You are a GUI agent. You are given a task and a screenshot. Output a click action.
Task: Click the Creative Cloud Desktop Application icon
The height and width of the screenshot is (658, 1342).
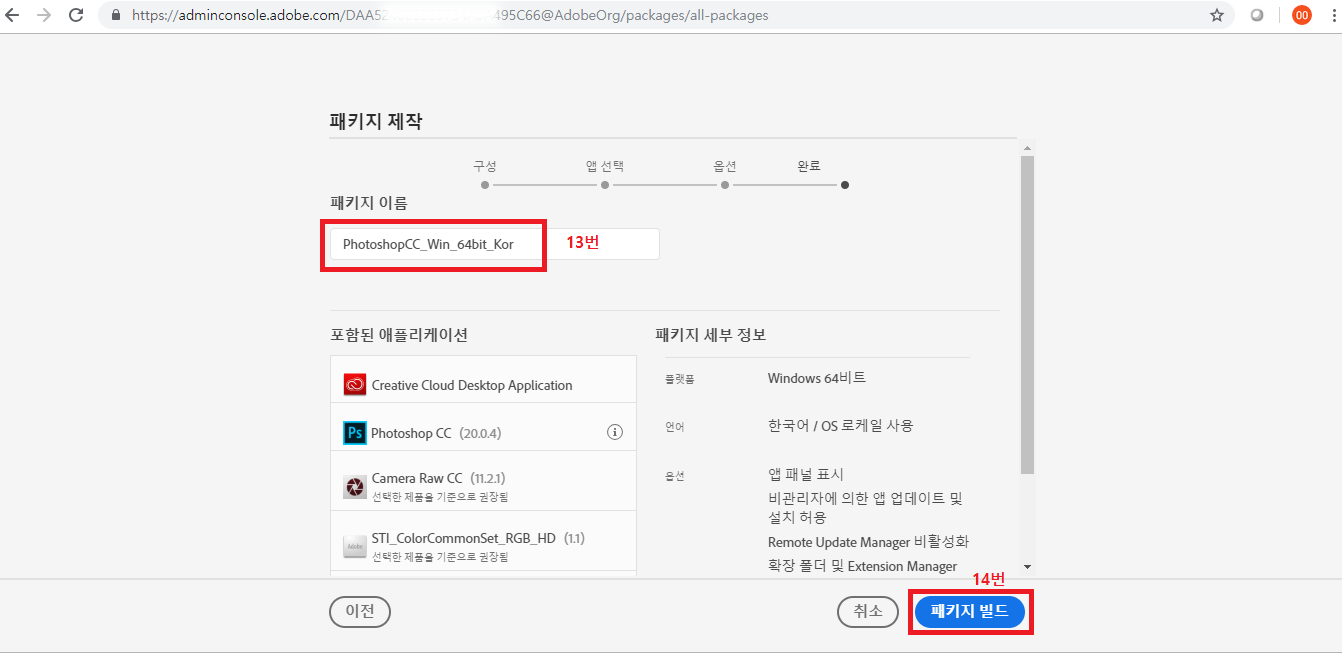355,385
